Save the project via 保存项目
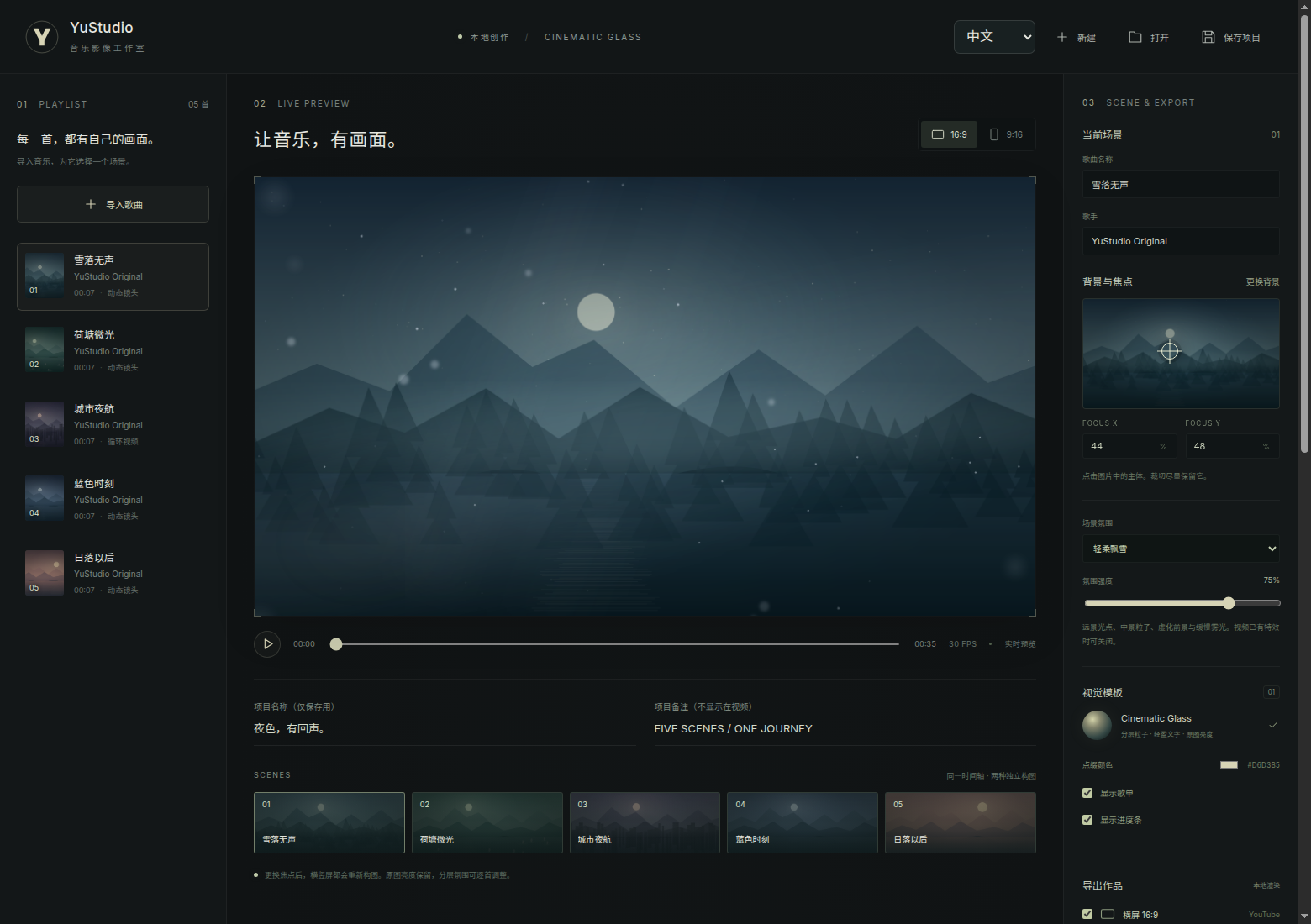Screen dimensions: 1311x924 [1231, 37]
